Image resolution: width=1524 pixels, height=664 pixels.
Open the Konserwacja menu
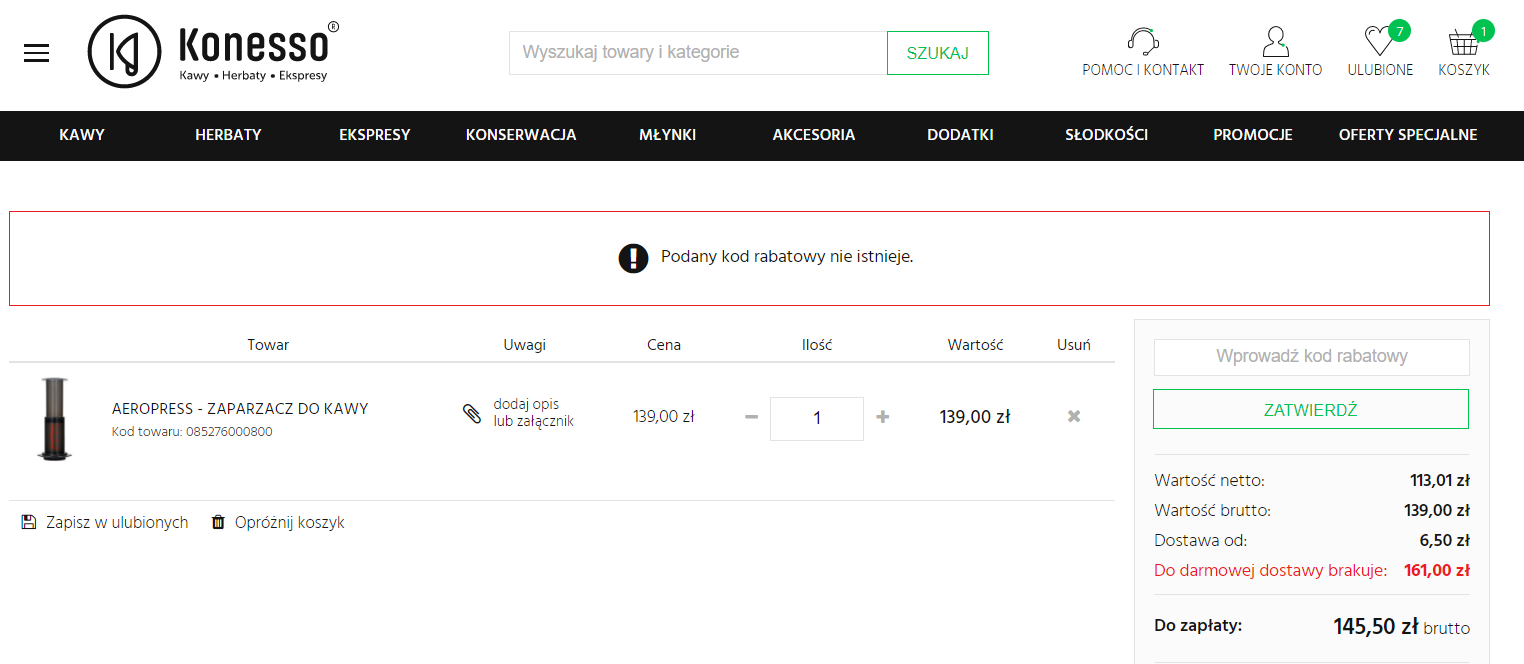(x=521, y=135)
